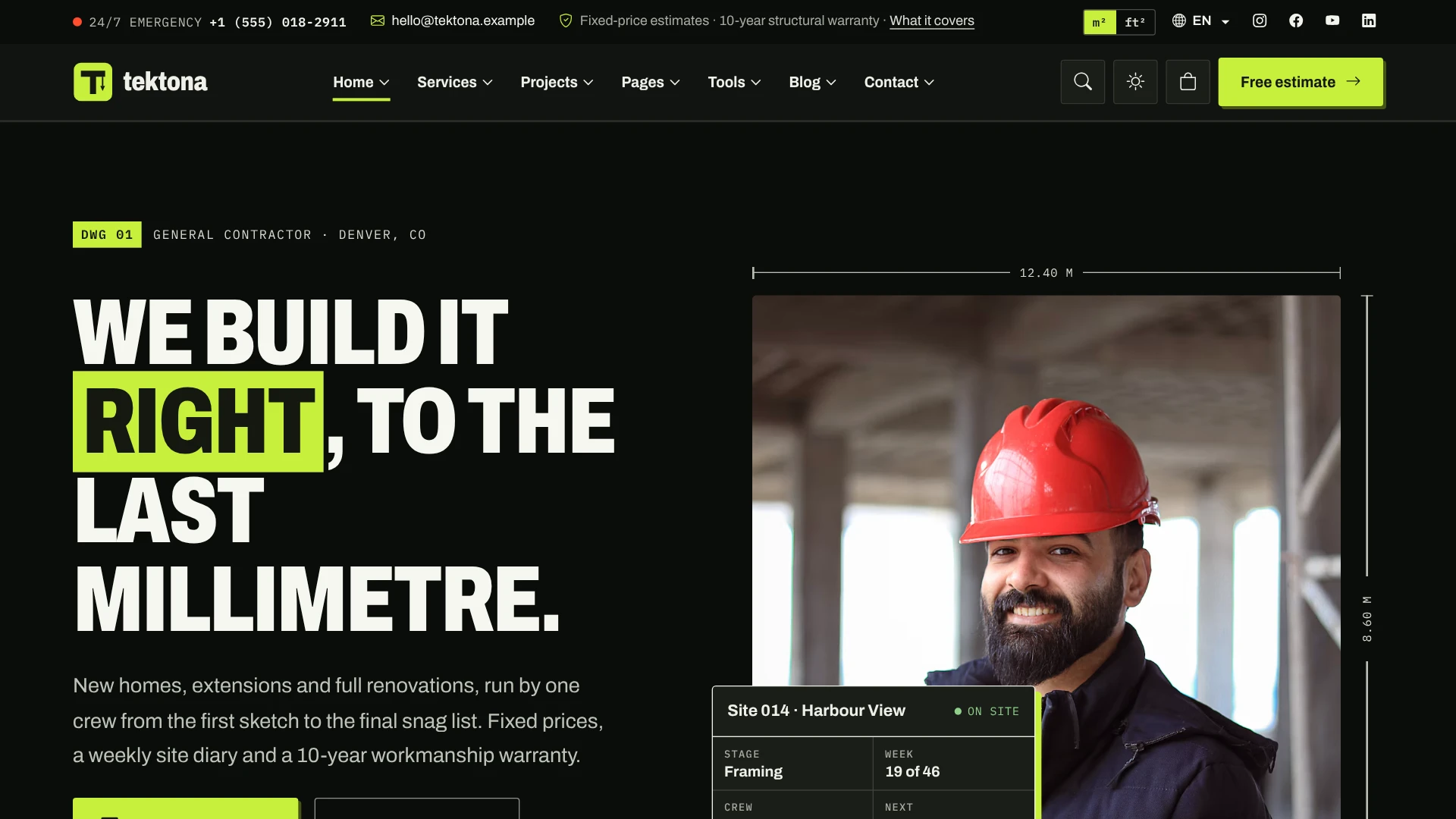
Task: Click the 'Site 014 · Harbour View' card title
Action: pos(816,711)
